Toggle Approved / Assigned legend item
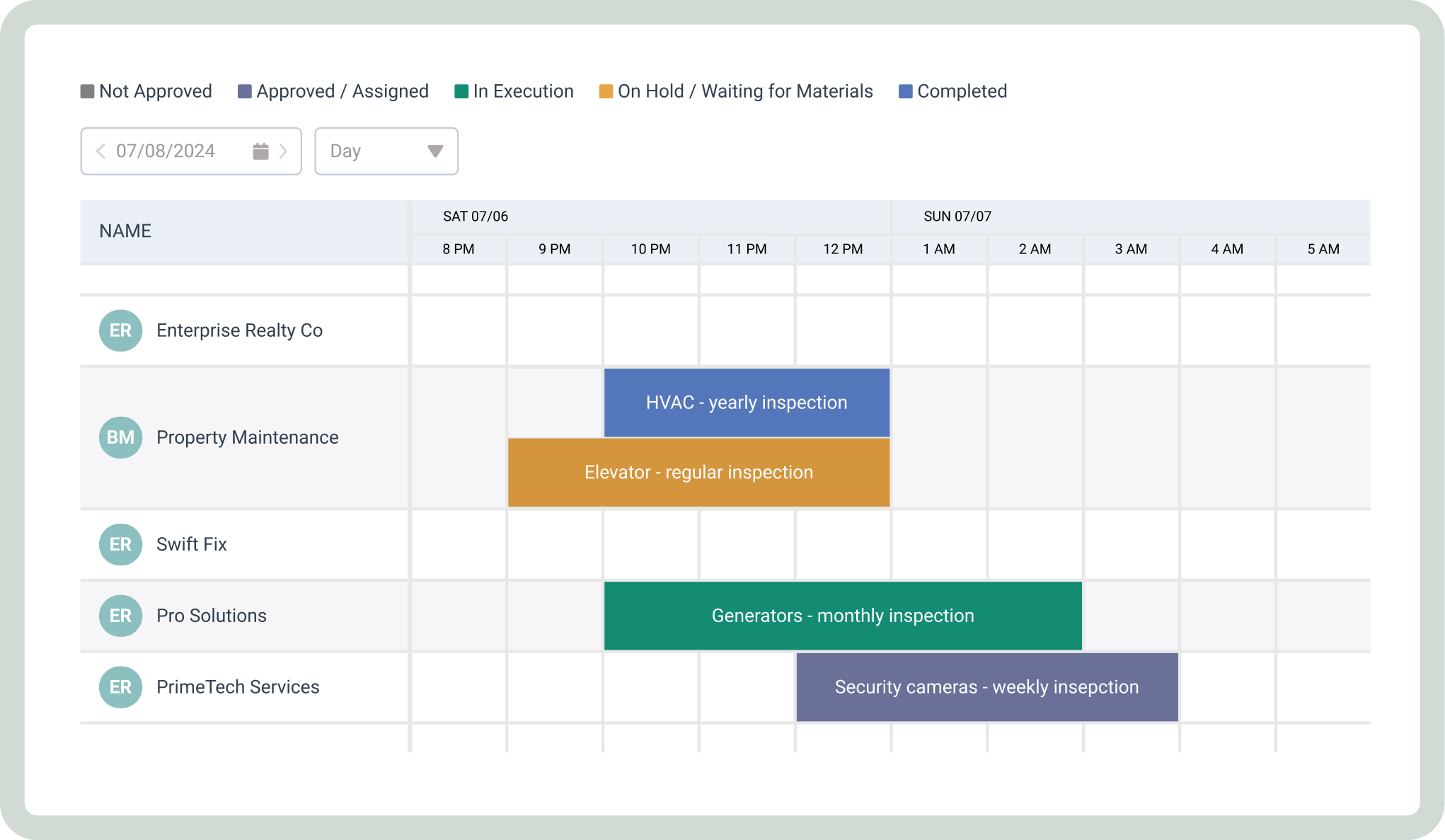The width and height of the screenshot is (1445, 840). (333, 91)
